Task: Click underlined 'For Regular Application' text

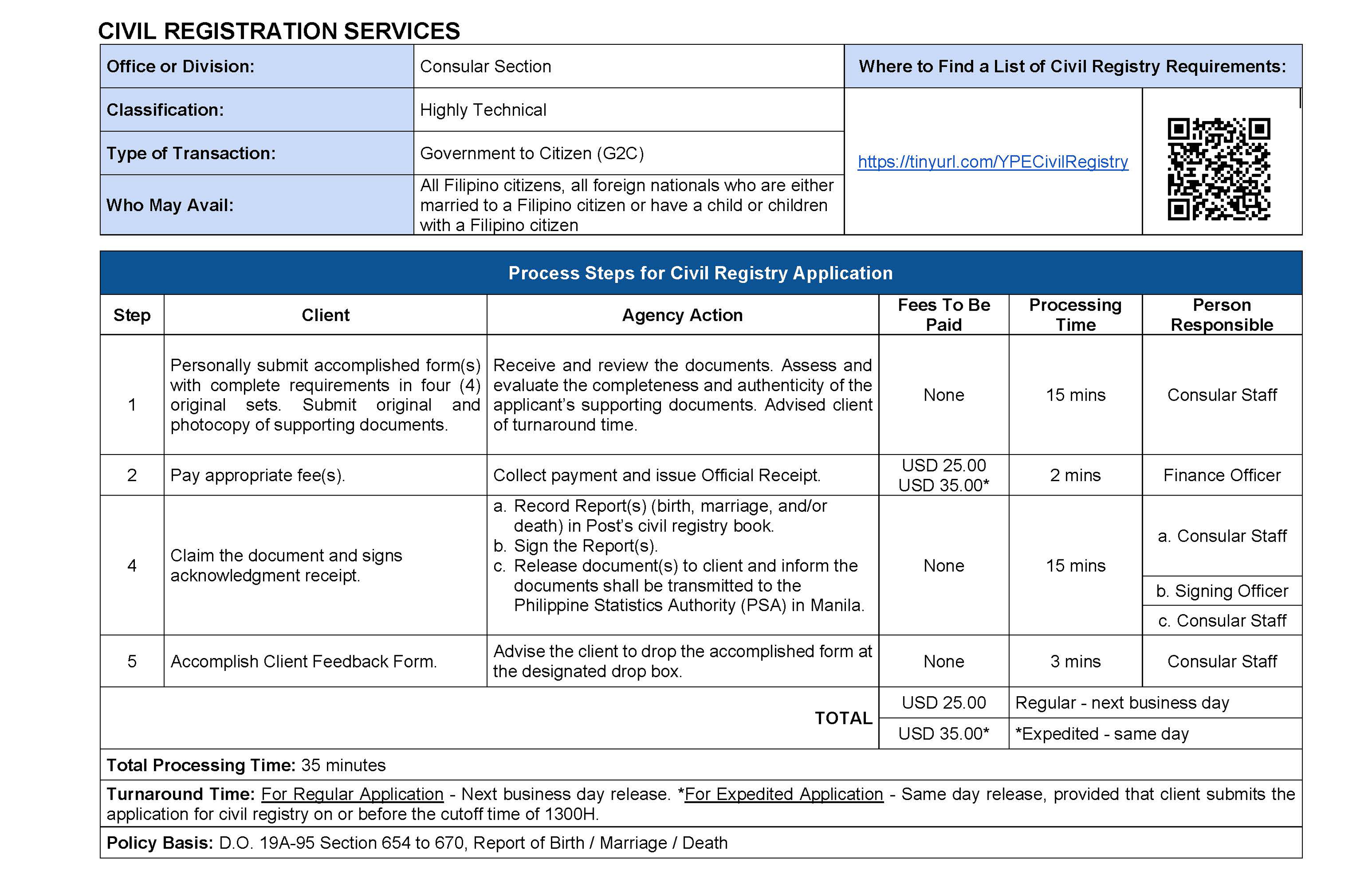Action: [x=352, y=794]
